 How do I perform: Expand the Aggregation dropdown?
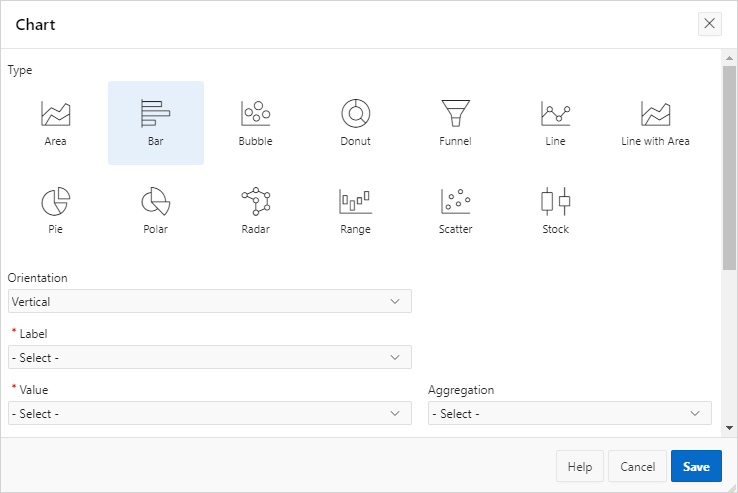pos(569,413)
